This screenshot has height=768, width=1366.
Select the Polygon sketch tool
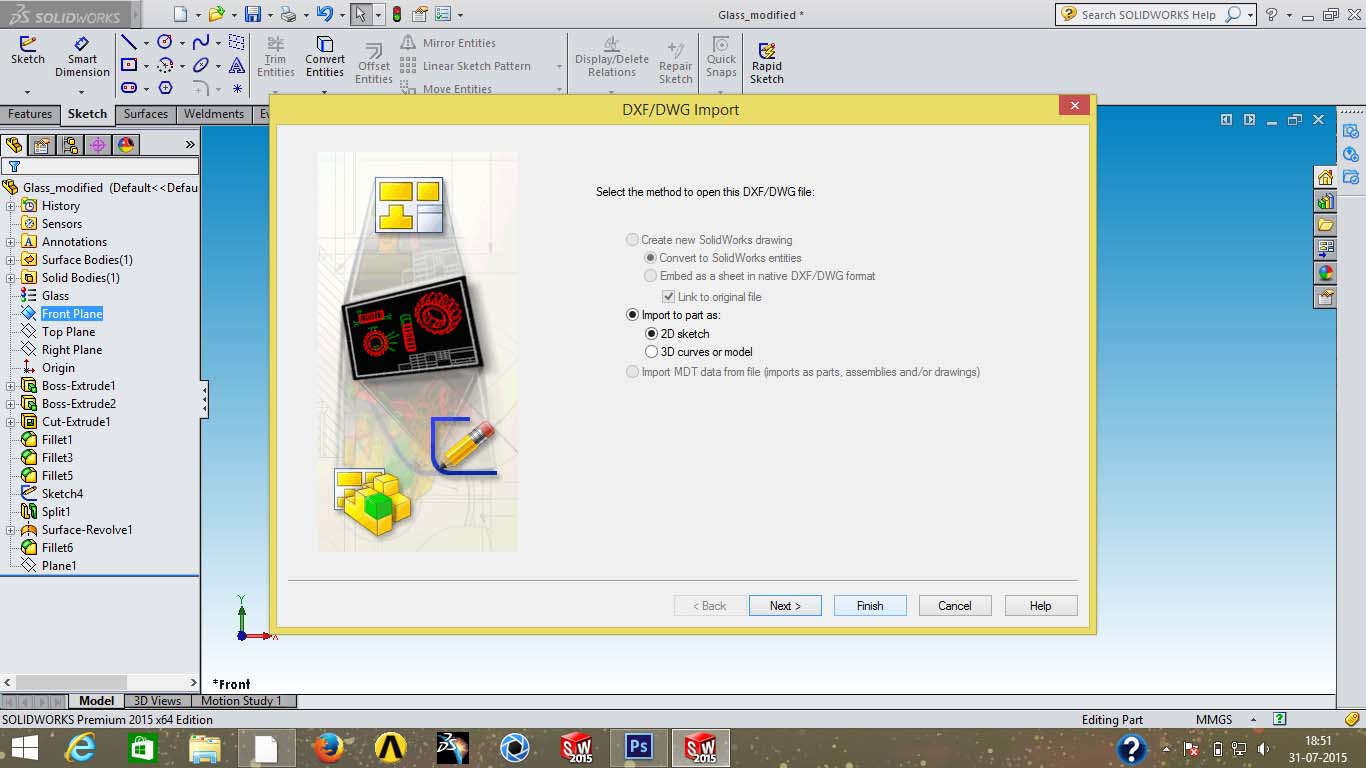tap(165, 88)
